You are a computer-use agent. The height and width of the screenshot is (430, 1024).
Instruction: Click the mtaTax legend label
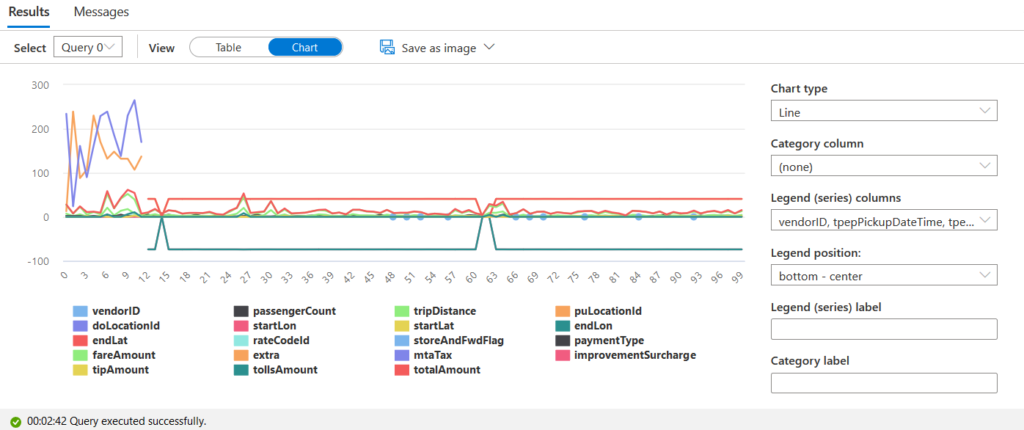tap(434, 355)
